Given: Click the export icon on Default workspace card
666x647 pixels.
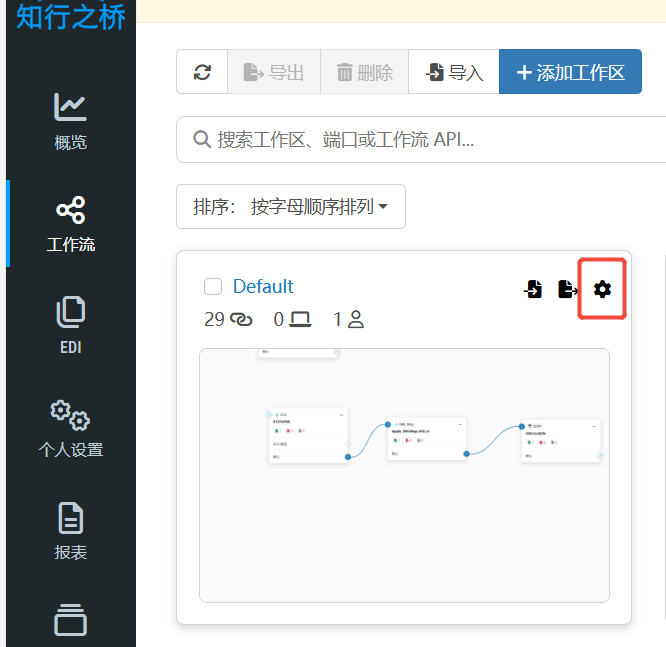Looking at the screenshot, I should pos(568,289).
